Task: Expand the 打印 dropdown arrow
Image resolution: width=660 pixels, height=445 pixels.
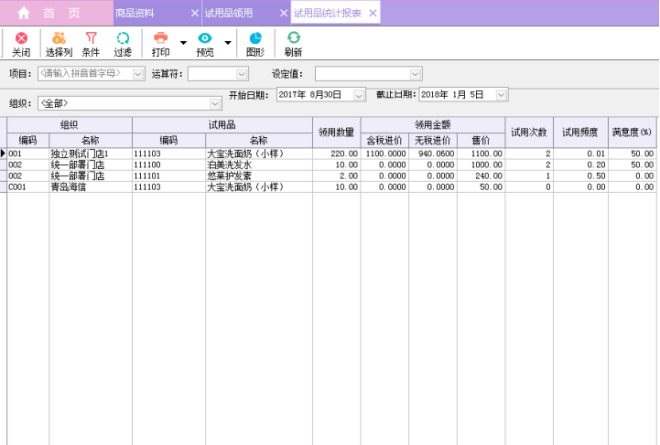Action: point(184,43)
